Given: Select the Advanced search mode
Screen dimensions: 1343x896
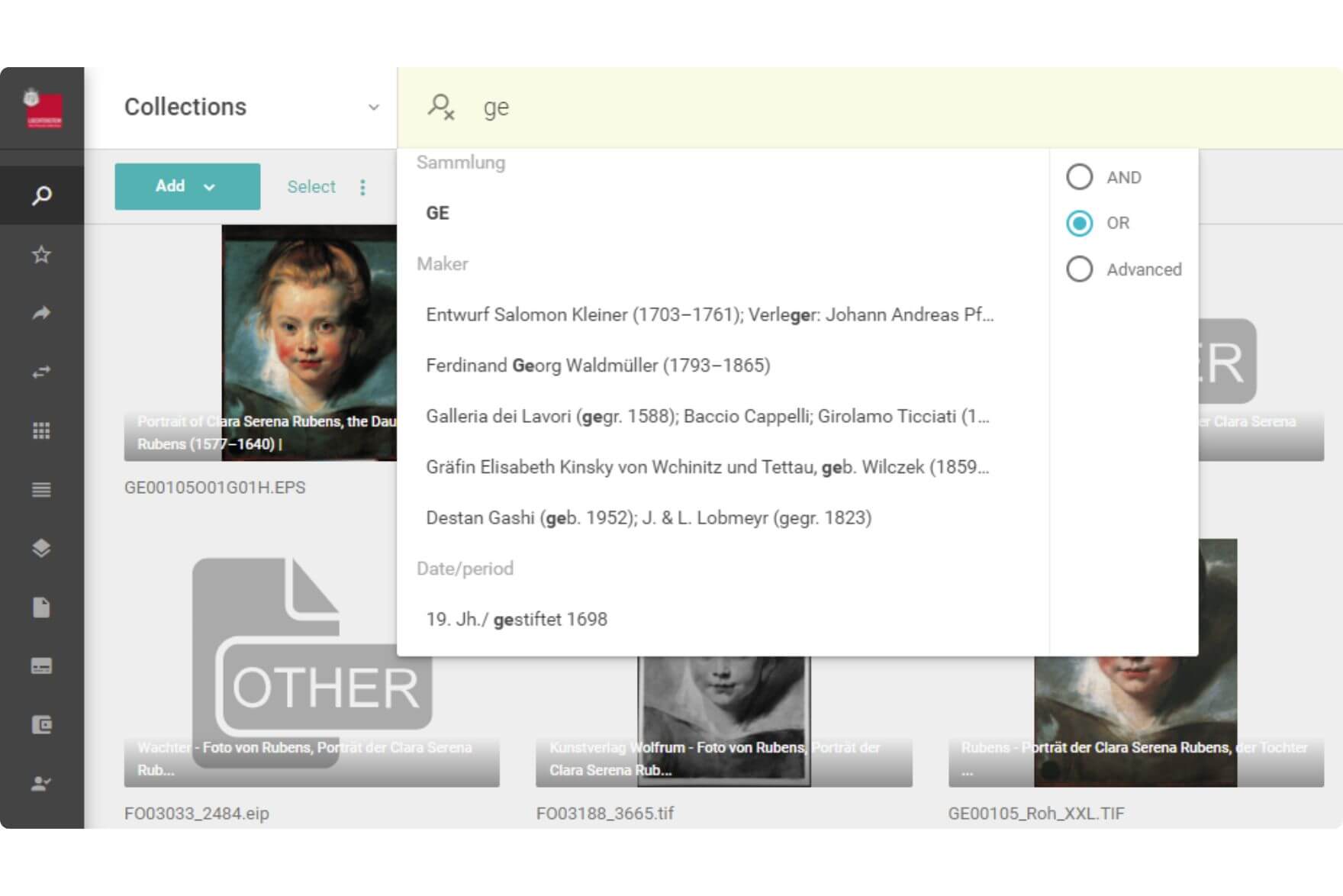Looking at the screenshot, I should 1079,269.
